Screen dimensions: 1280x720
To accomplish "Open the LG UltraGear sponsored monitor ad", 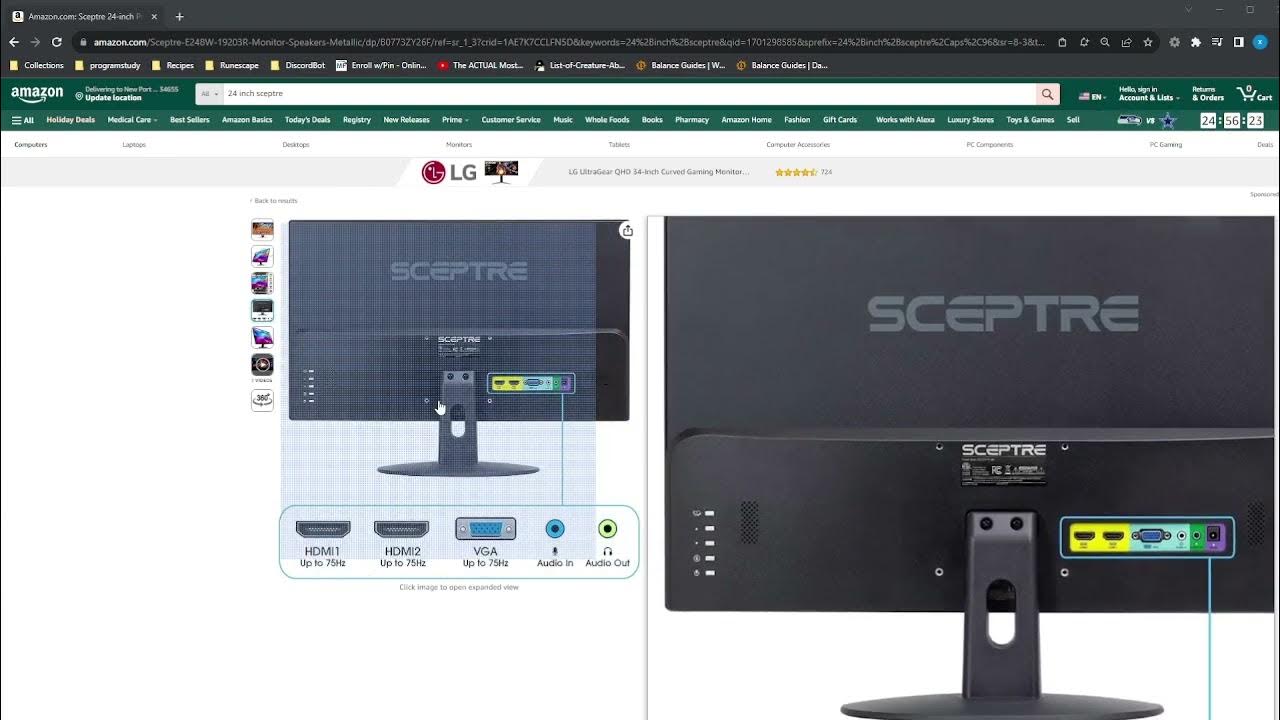I will pos(658,172).
